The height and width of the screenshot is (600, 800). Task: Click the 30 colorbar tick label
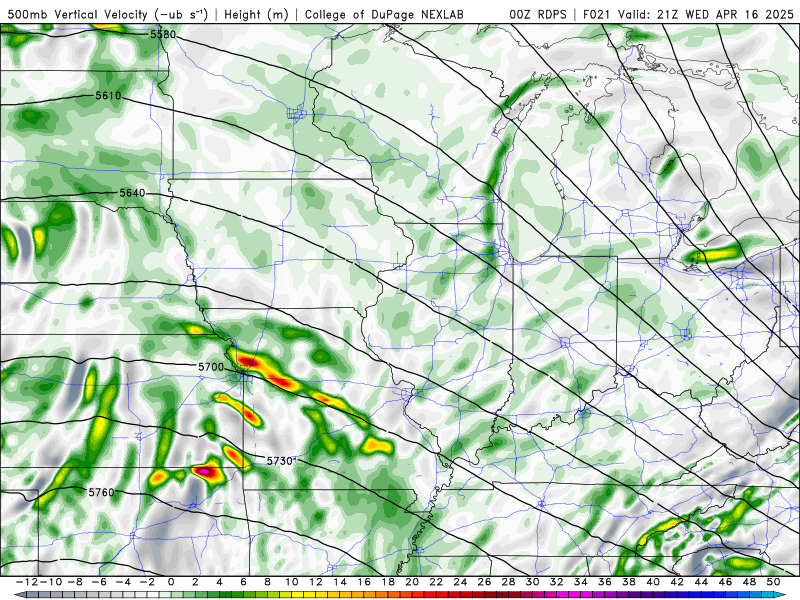pyautogui.click(x=533, y=582)
